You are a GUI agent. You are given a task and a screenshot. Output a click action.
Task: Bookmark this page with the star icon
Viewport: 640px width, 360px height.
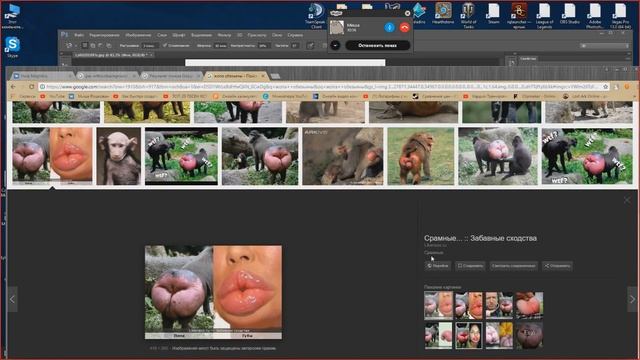click(x=606, y=87)
